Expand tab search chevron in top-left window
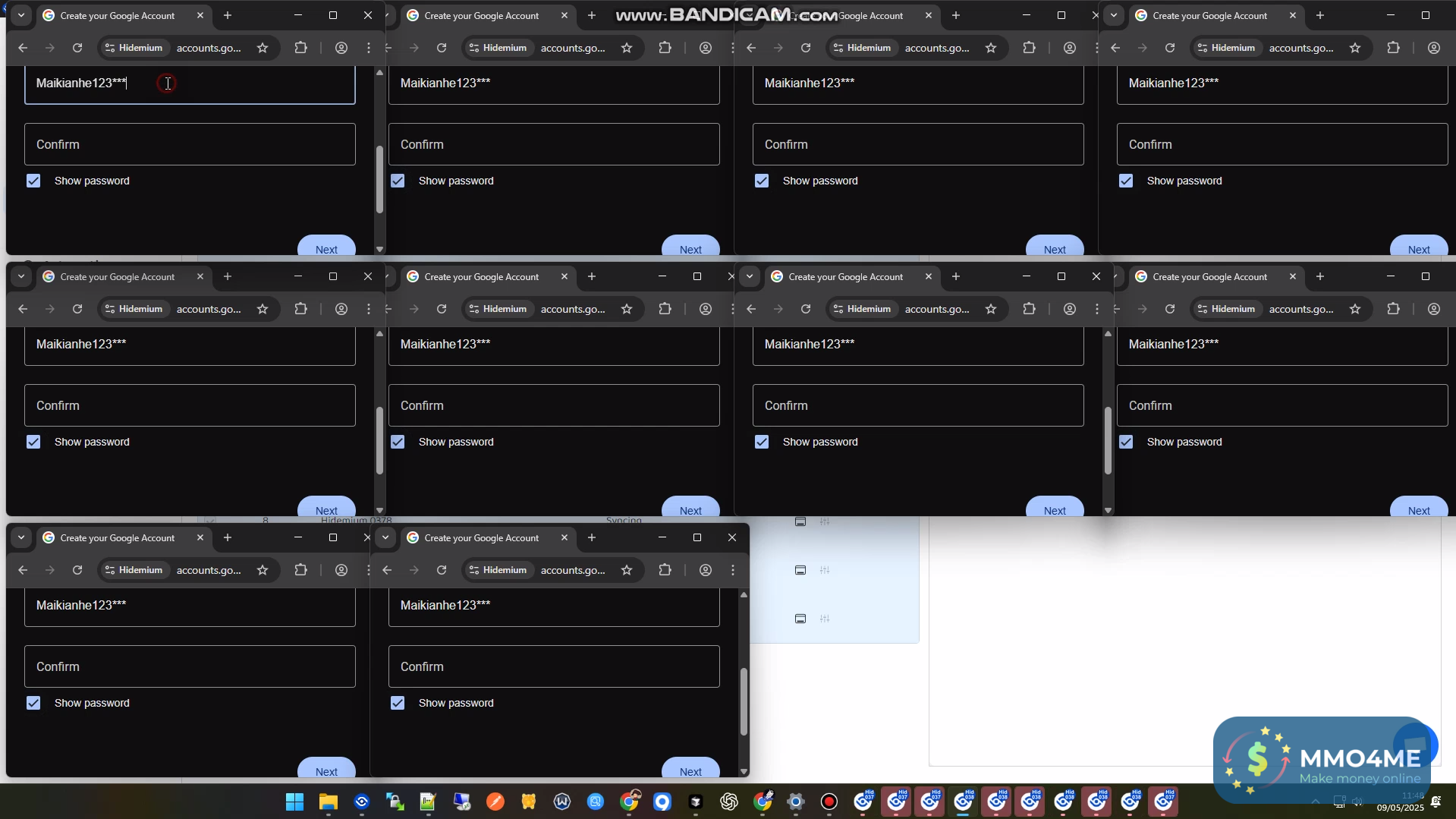Viewport: 1456px width, 819px height. point(21,15)
